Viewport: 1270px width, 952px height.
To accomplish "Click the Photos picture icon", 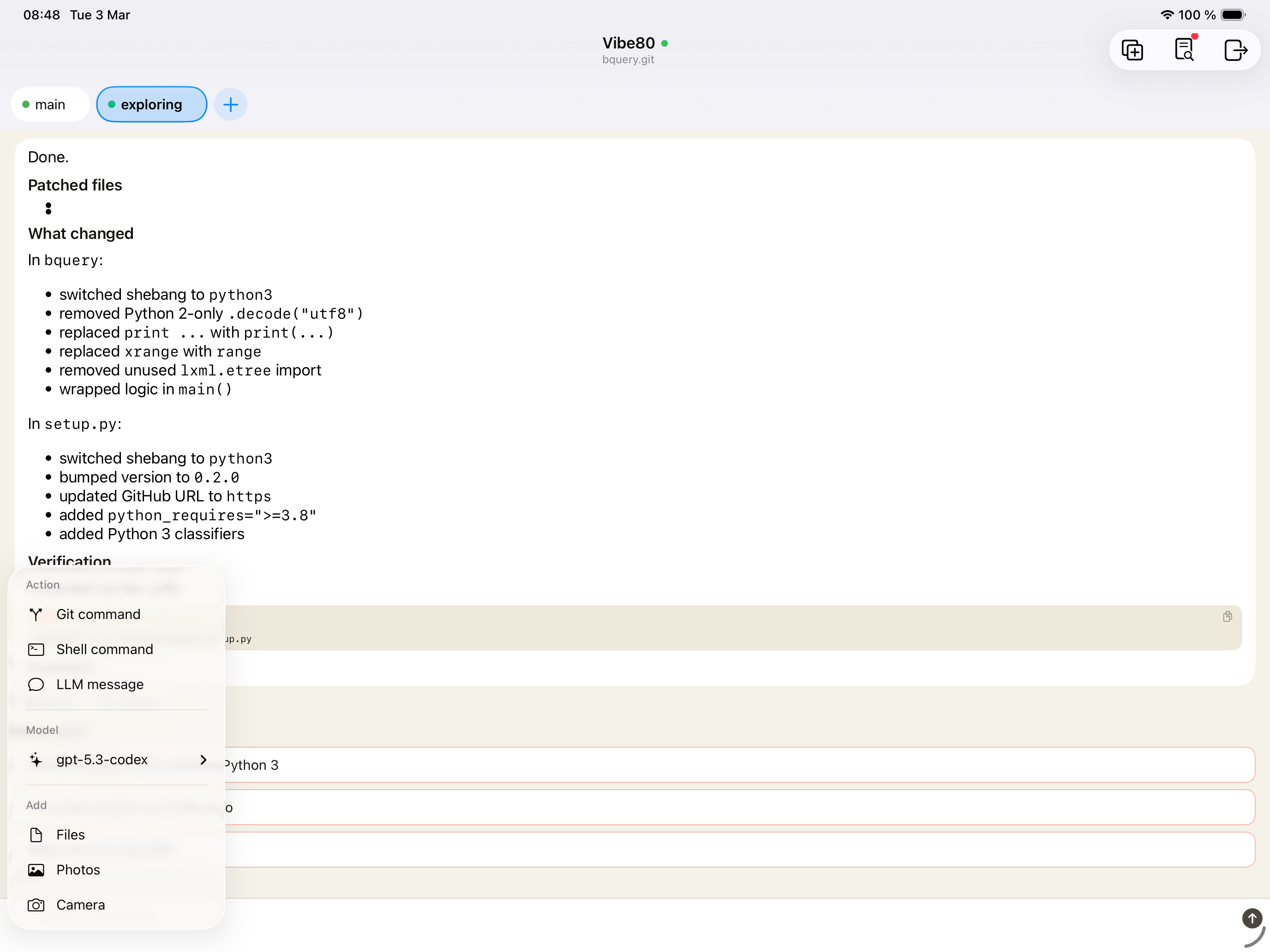I will 36,870.
